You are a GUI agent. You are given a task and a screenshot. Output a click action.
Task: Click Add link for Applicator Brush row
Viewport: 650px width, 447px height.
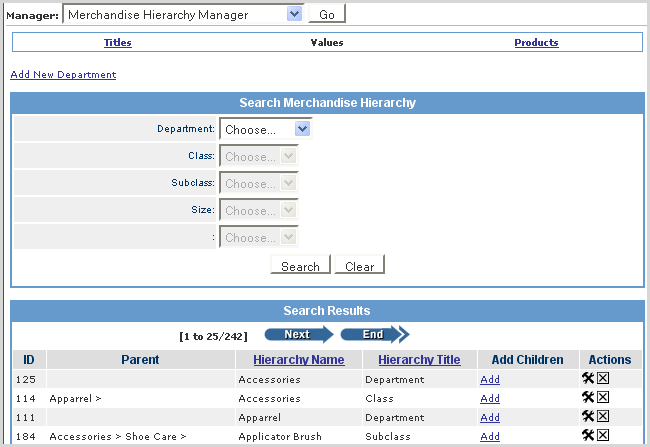click(x=489, y=437)
